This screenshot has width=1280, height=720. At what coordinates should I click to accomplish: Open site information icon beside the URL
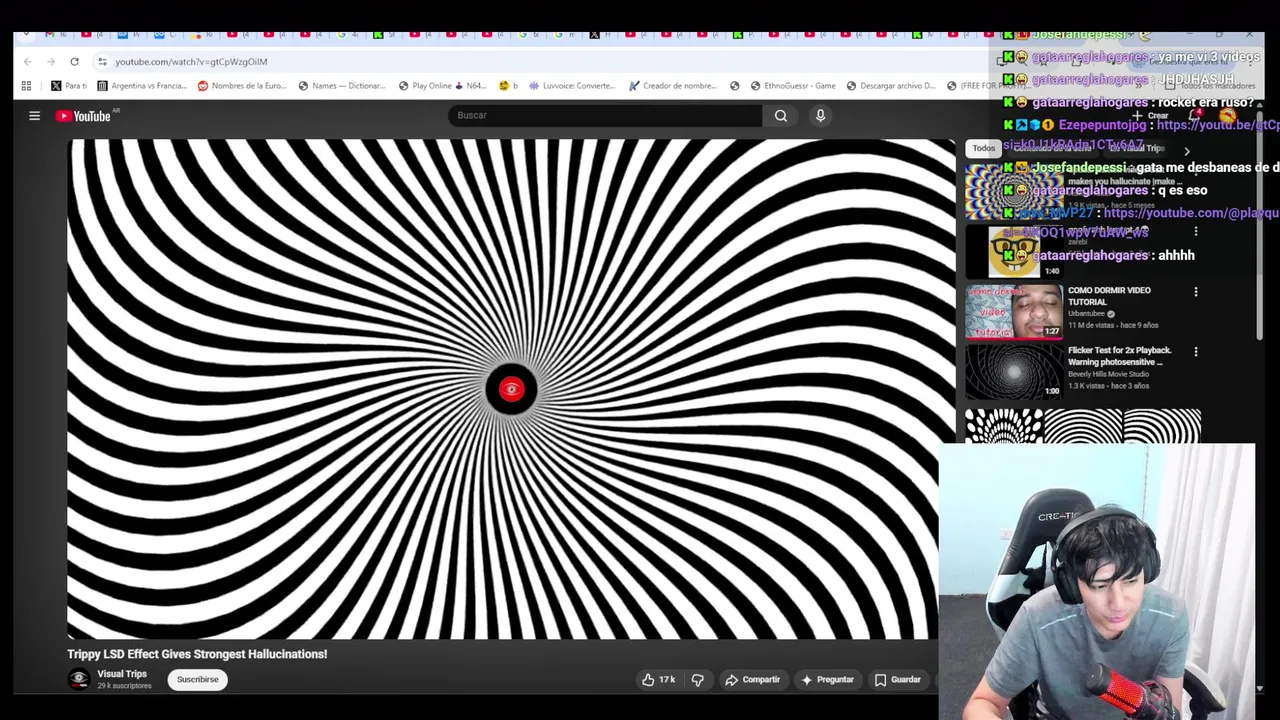(x=102, y=61)
